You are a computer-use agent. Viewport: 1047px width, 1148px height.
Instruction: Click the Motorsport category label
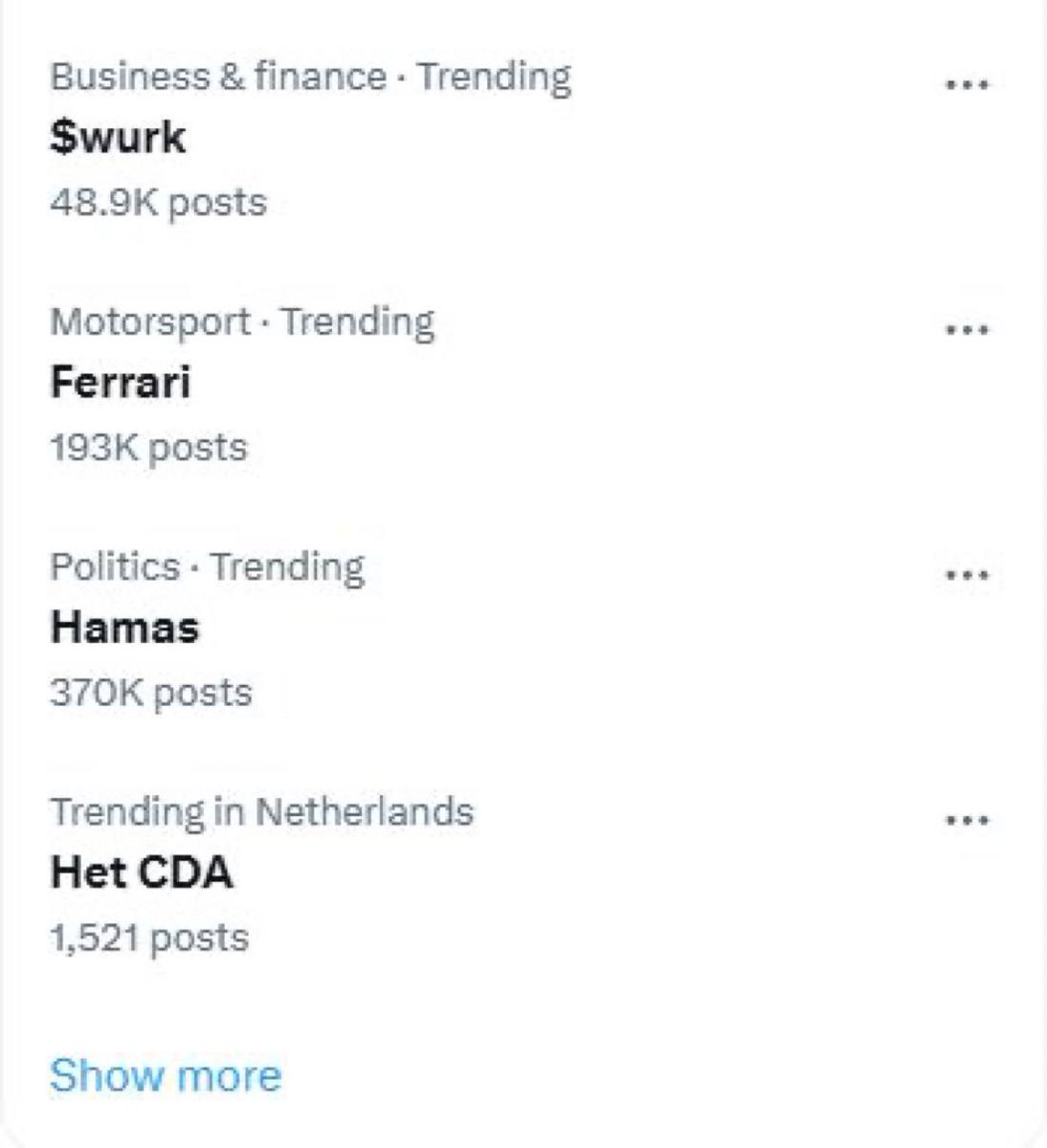(x=149, y=321)
